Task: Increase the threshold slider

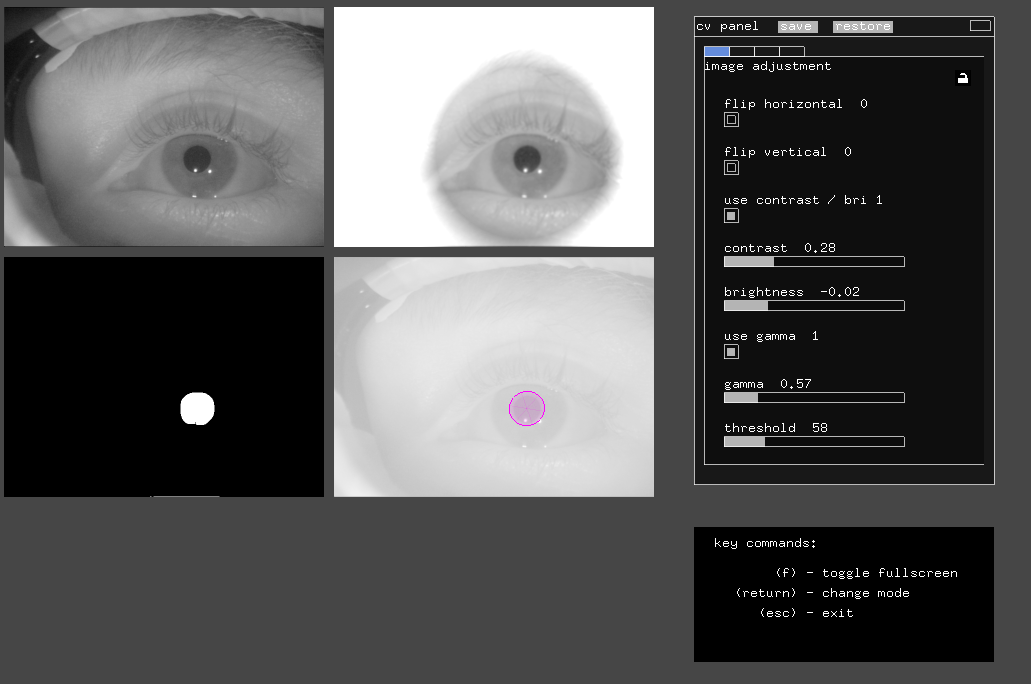Action: pos(813,441)
